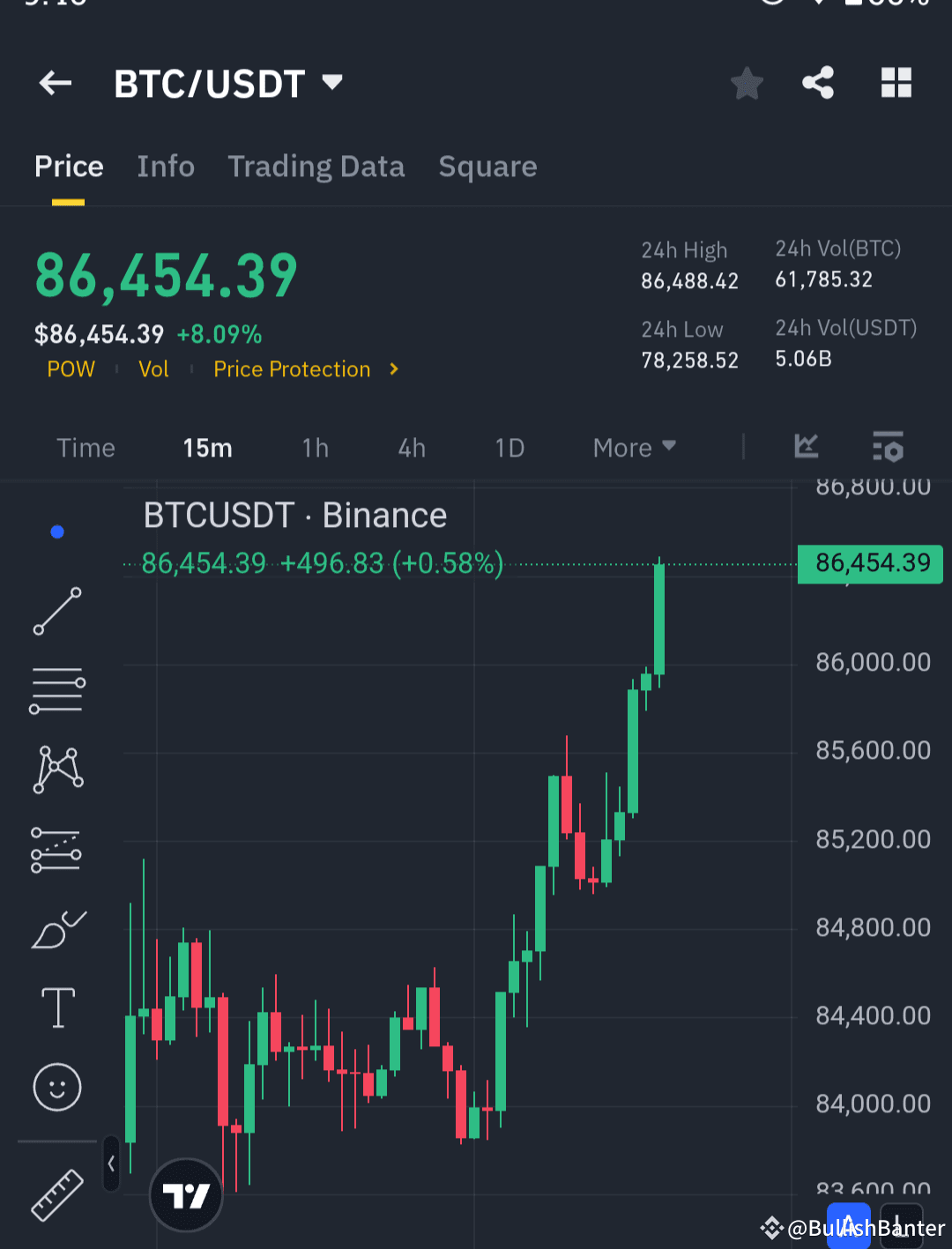
Task: Open the brush drawing tool
Action: (56, 928)
